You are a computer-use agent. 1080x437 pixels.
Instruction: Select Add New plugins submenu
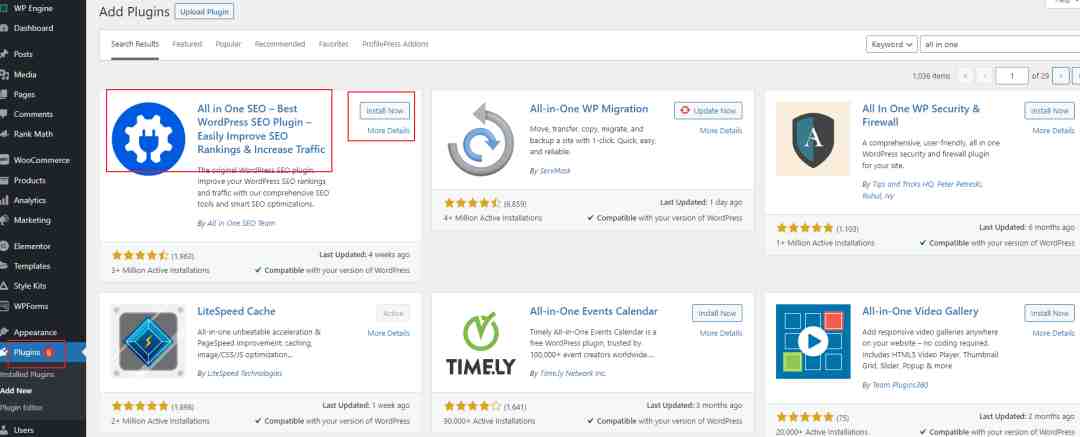17,391
